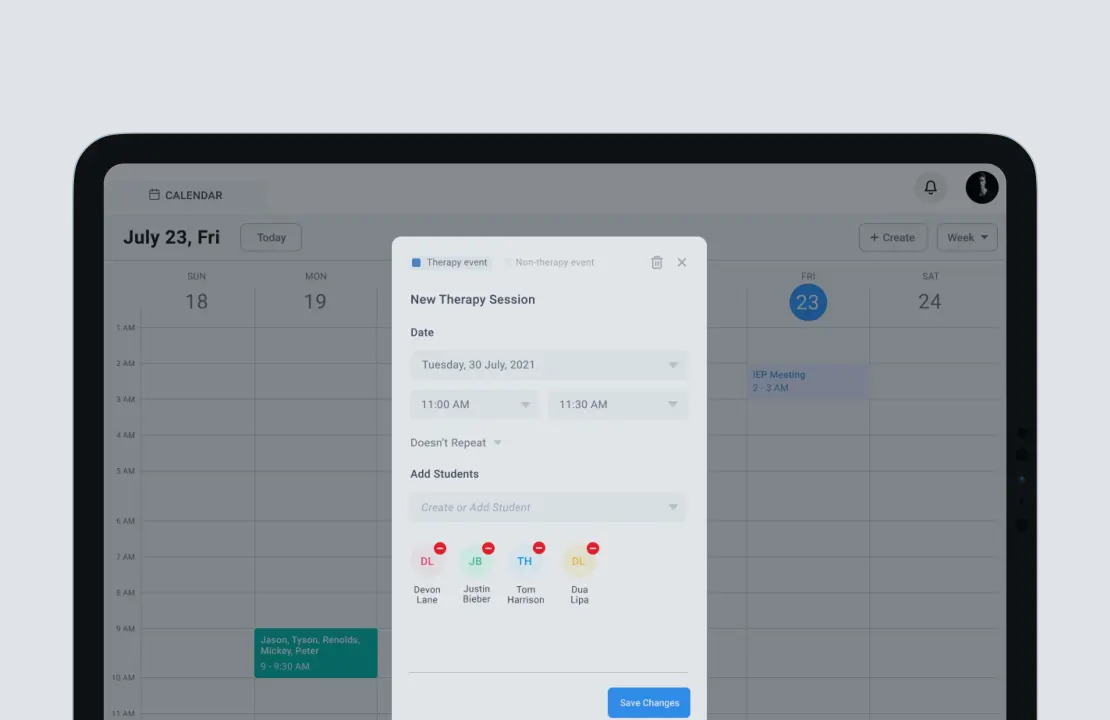Click the calendar icon beside CALENDAR label

tap(155, 195)
